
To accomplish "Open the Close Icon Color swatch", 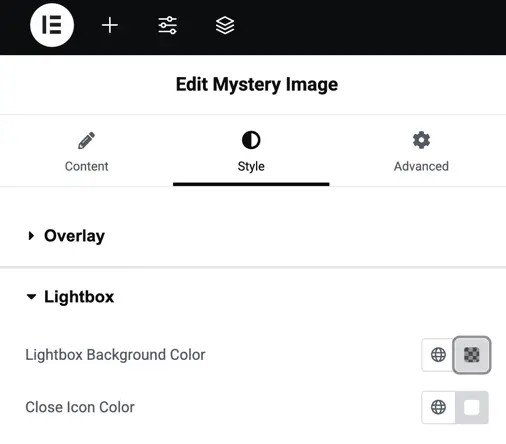I will (x=472, y=407).
